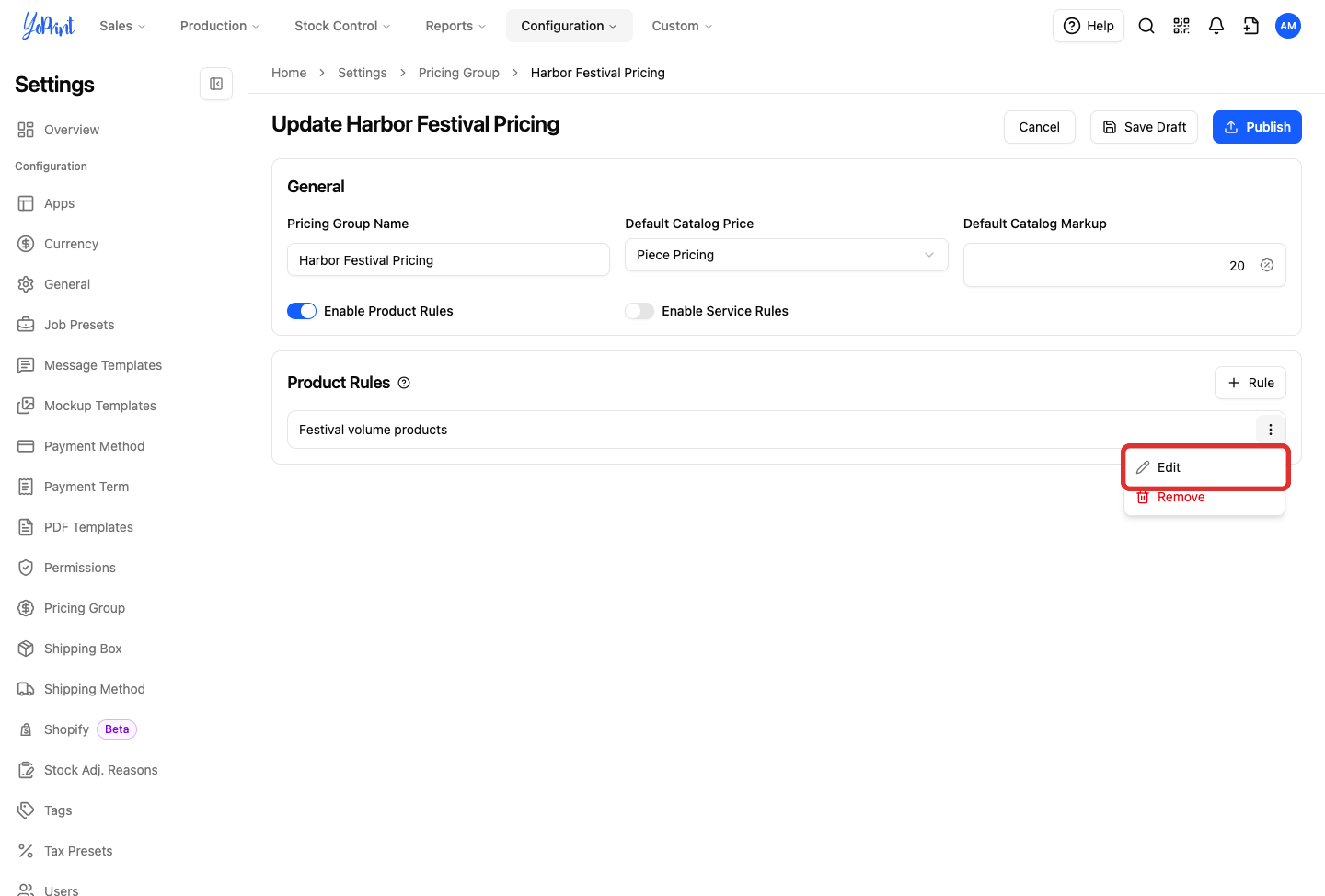Expand the Configuration menu
The height and width of the screenshot is (896, 1325).
(570, 26)
